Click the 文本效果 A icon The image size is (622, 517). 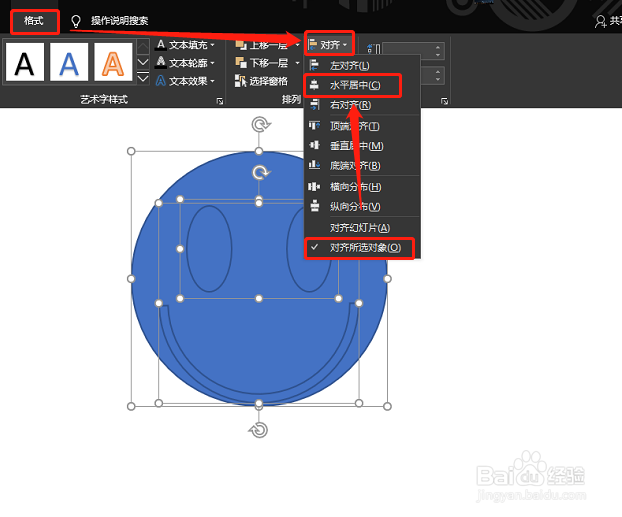click(161, 81)
